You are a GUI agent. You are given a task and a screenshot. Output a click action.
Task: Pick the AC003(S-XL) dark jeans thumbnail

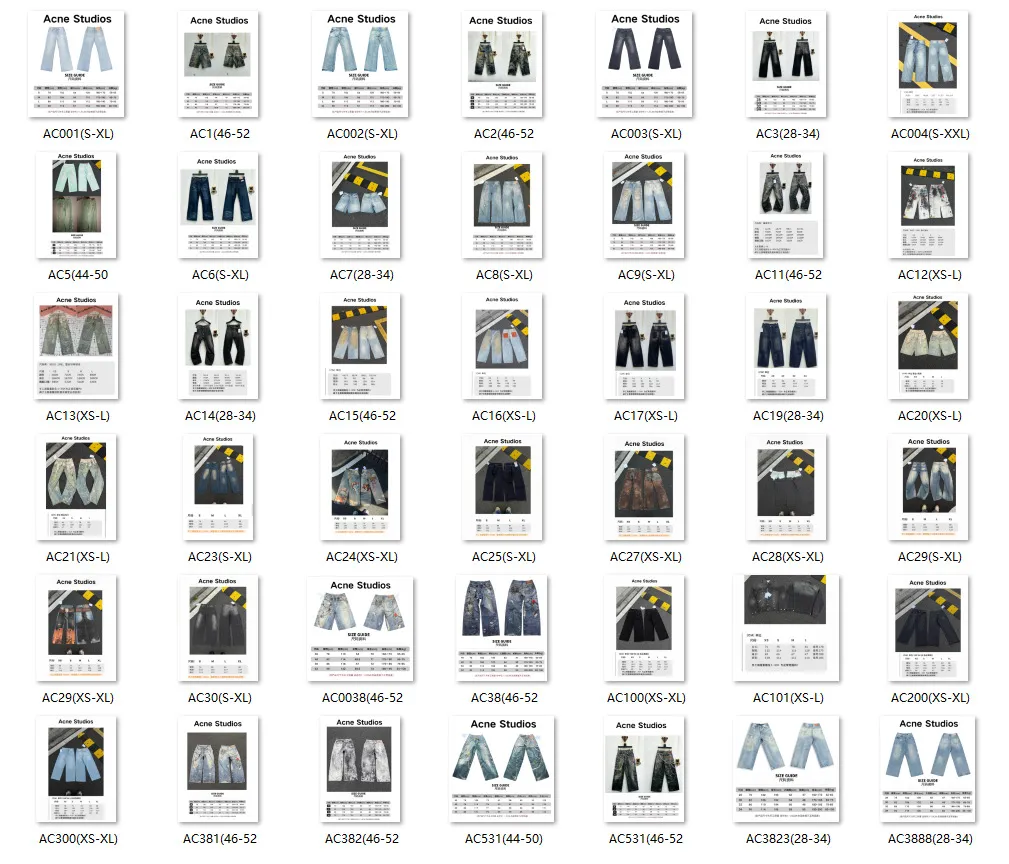[x=644, y=64]
